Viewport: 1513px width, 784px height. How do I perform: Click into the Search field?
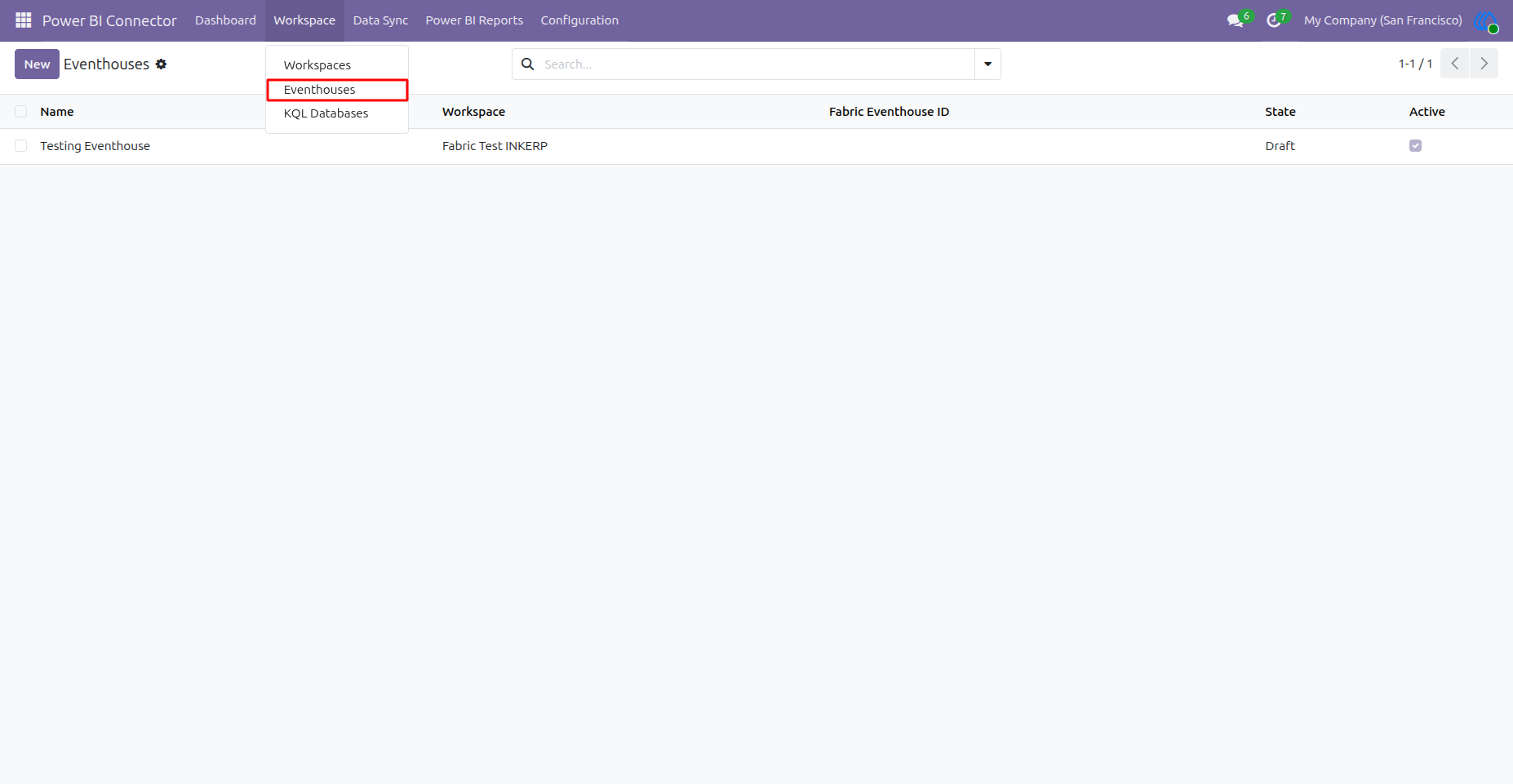pyautogui.click(x=755, y=64)
